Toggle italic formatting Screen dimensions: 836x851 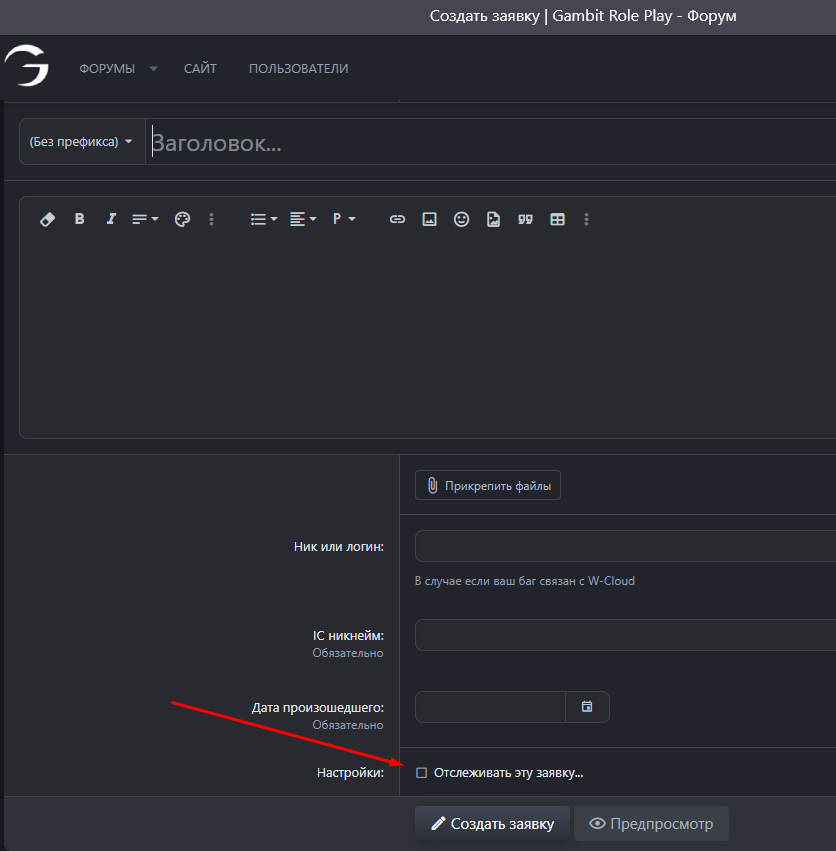[111, 219]
